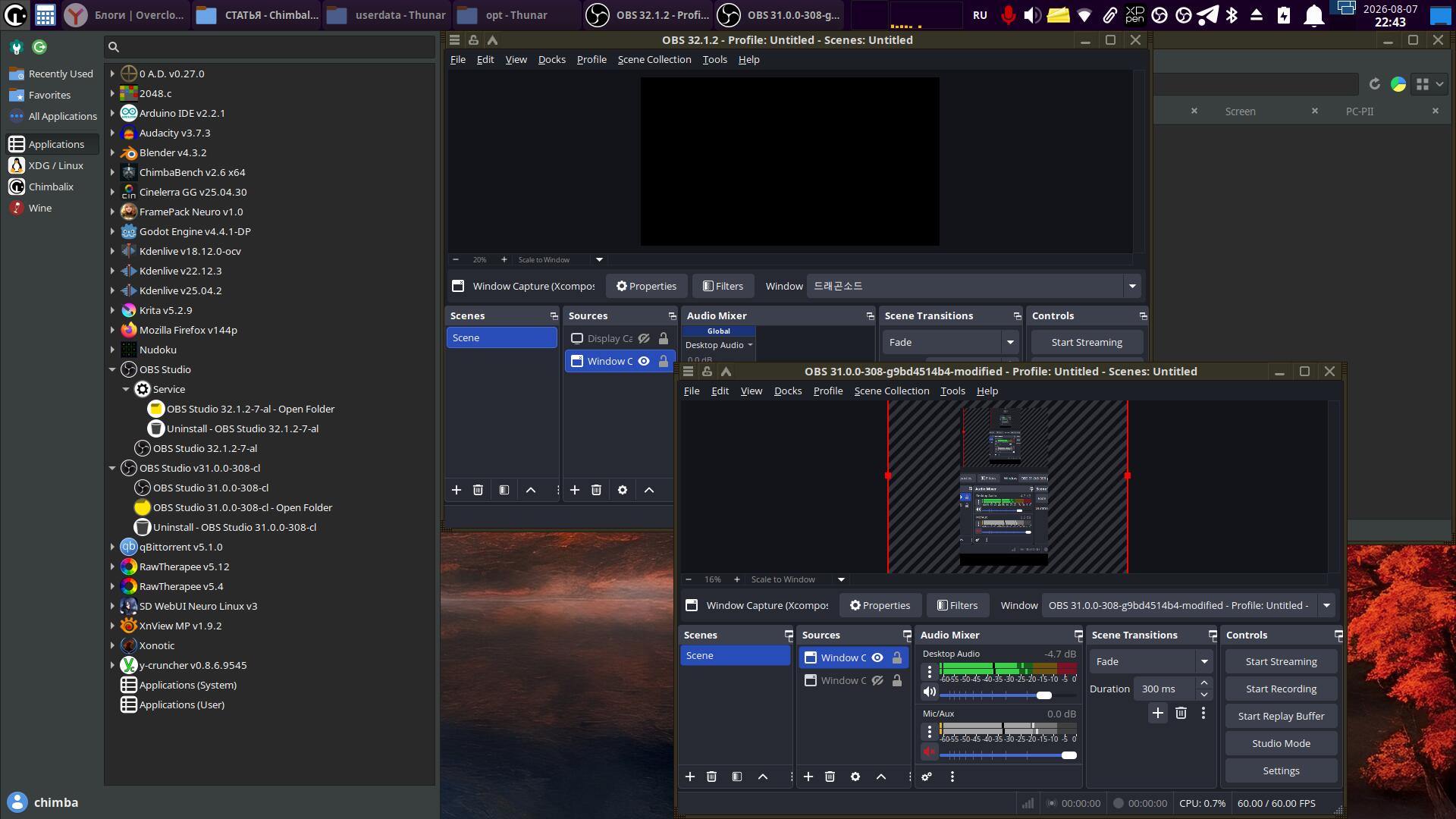
Task: Click the red microphone tray icon
Action: pos(1008,14)
